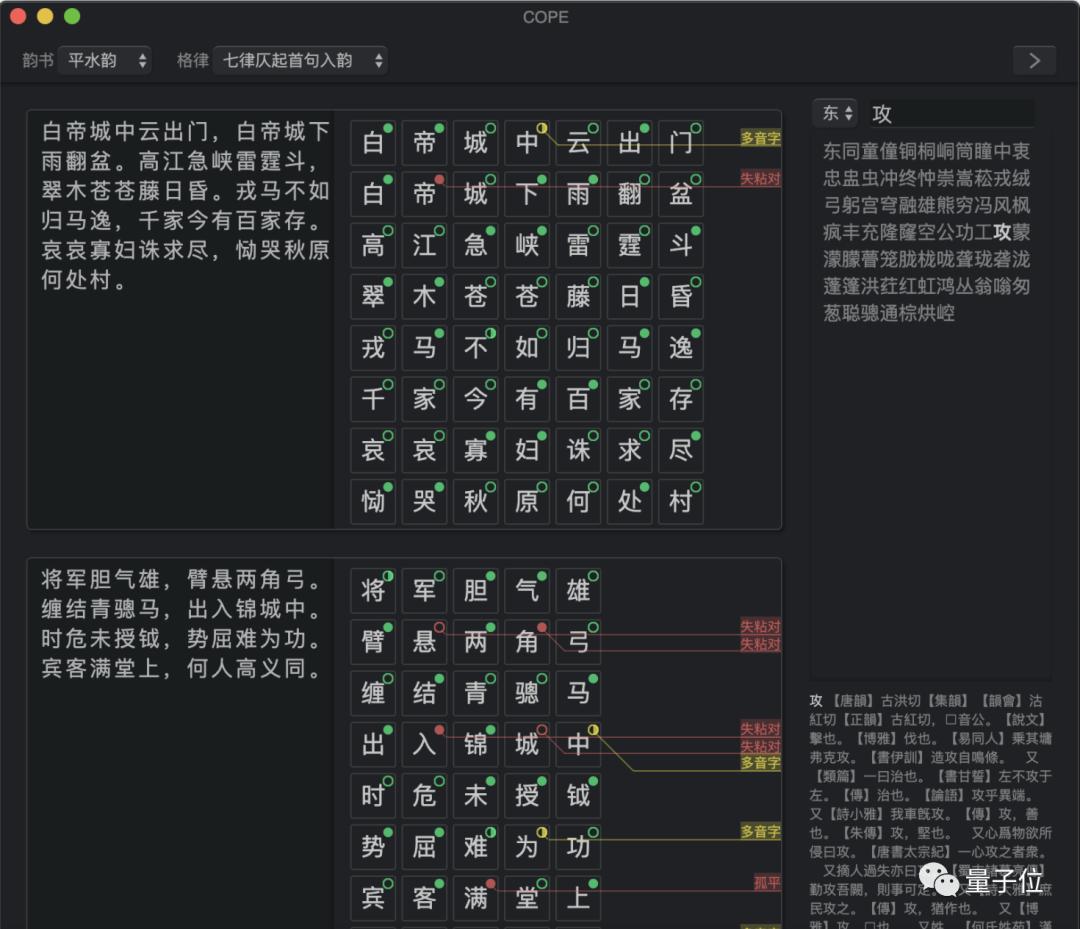
Task: Toggle the green dot on the 弓 tile
Action: click(592, 628)
